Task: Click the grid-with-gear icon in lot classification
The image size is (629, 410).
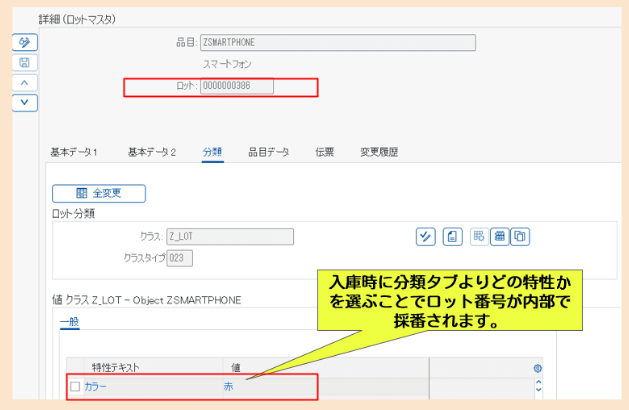Action: click(x=478, y=236)
